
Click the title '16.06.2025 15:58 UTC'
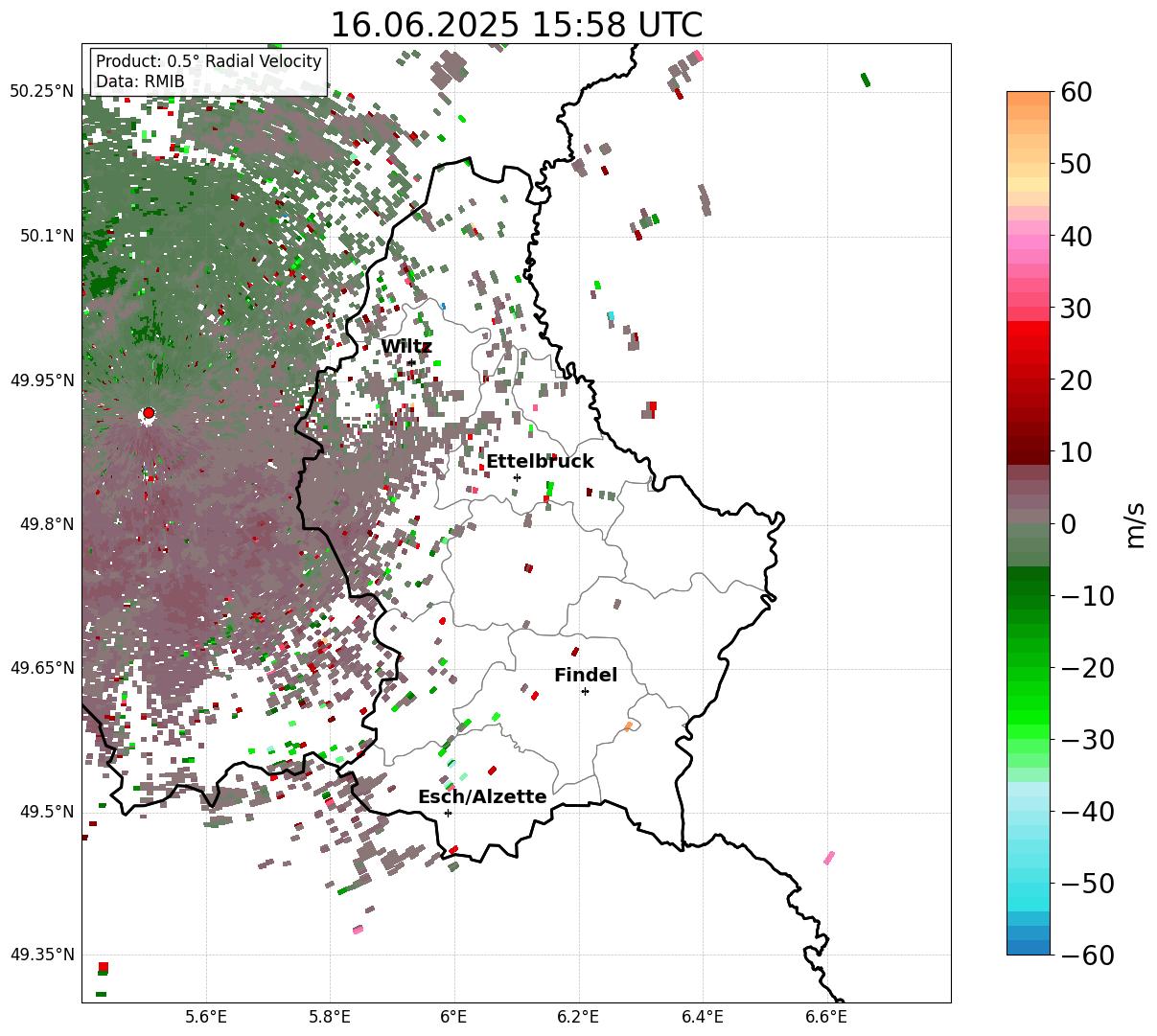516,24
